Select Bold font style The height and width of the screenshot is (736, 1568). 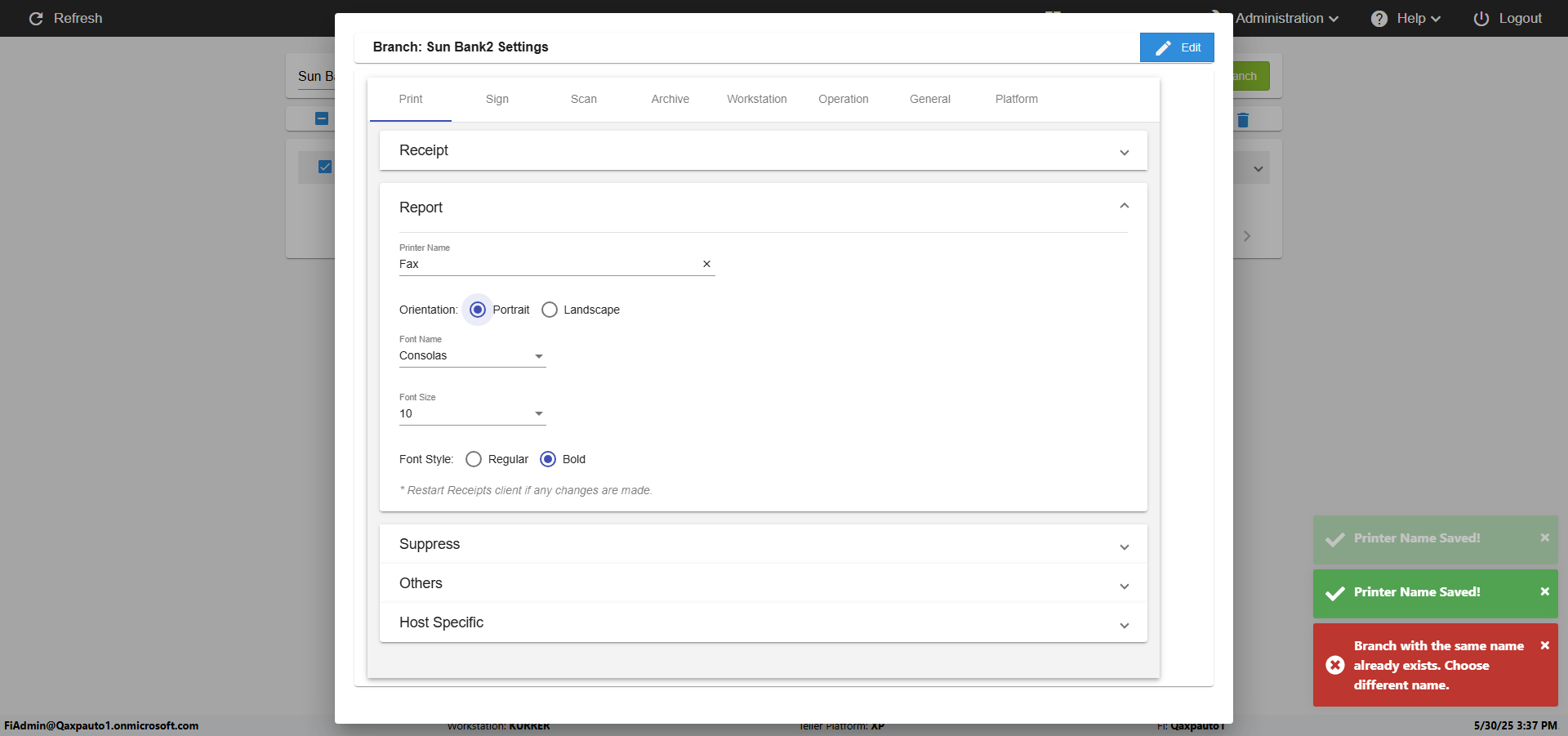(548, 459)
